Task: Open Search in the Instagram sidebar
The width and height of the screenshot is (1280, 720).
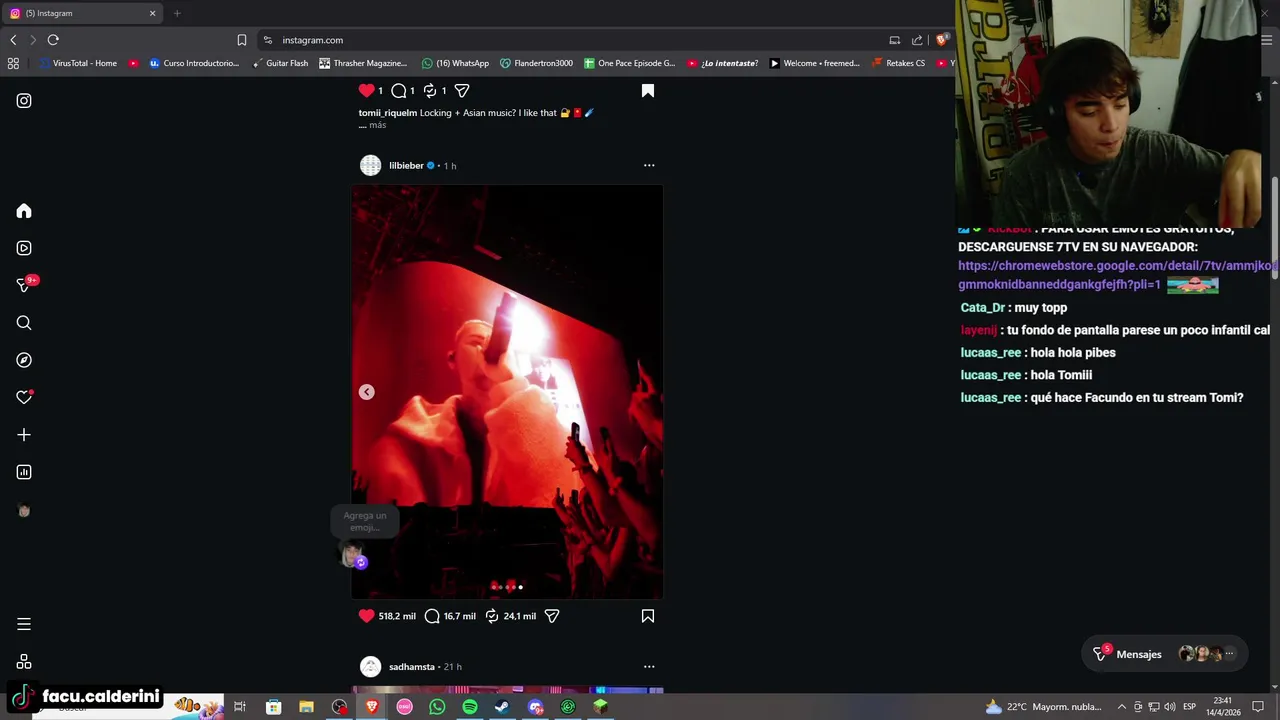Action: 24,323
